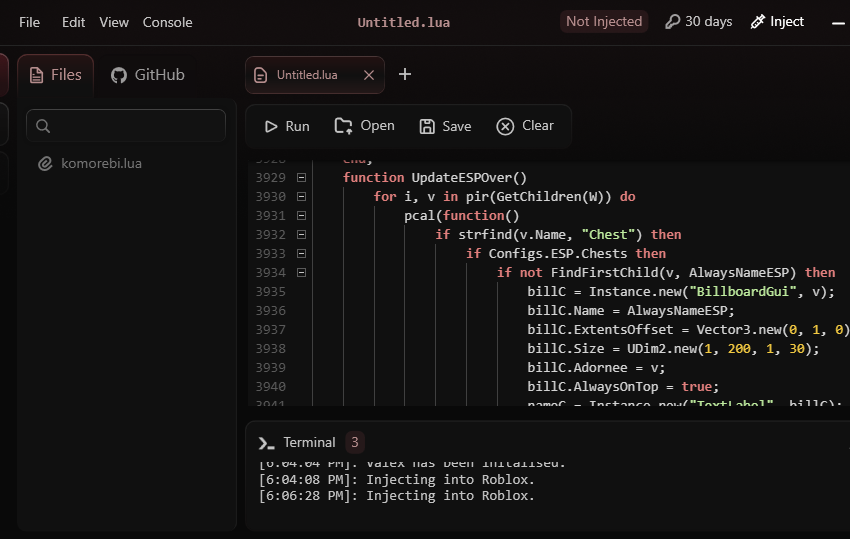Screen dimensions: 850x539
Task: Collapse the fold at line 3933
Action: click(x=301, y=254)
